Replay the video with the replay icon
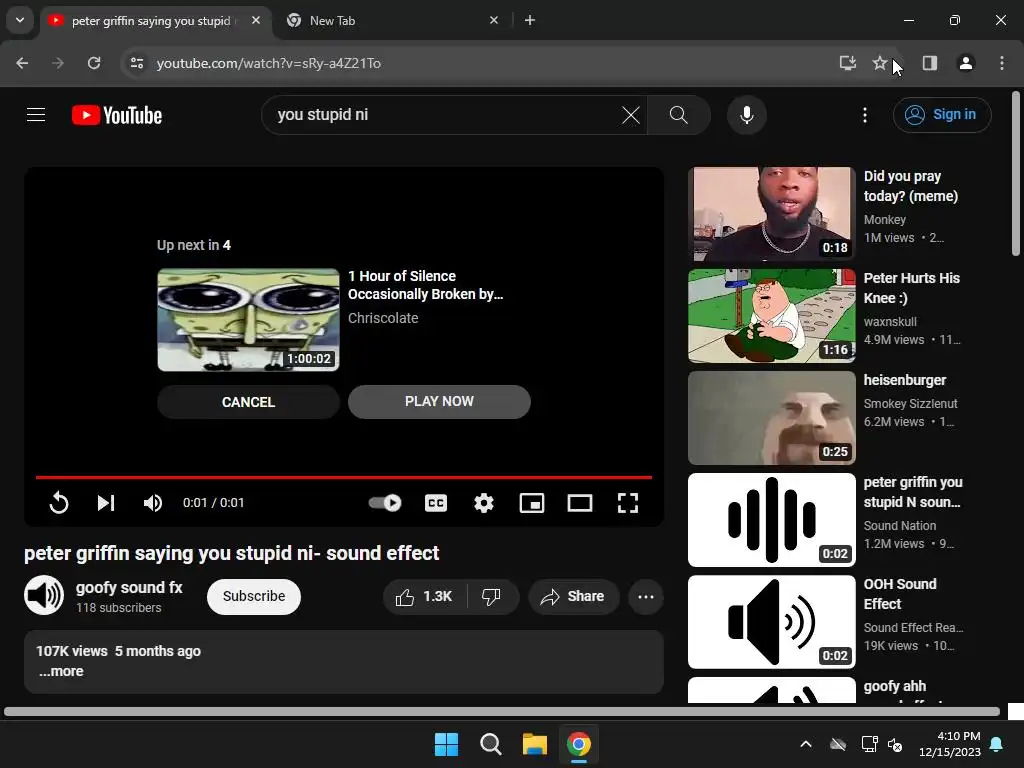Image resolution: width=1024 pixels, height=768 pixels. coord(59,503)
